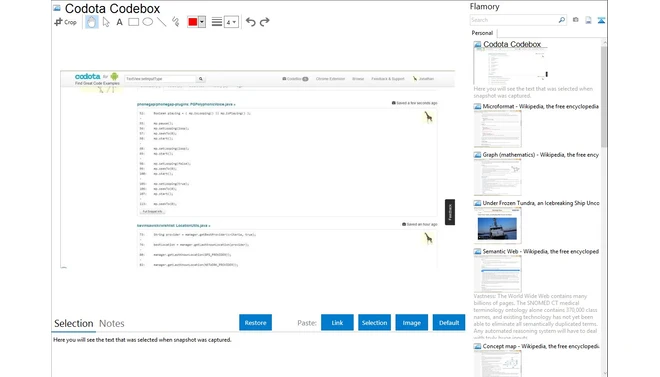Select the freehand scribble tool
The width and height of the screenshot is (660, 377).
tap(176, 22)
